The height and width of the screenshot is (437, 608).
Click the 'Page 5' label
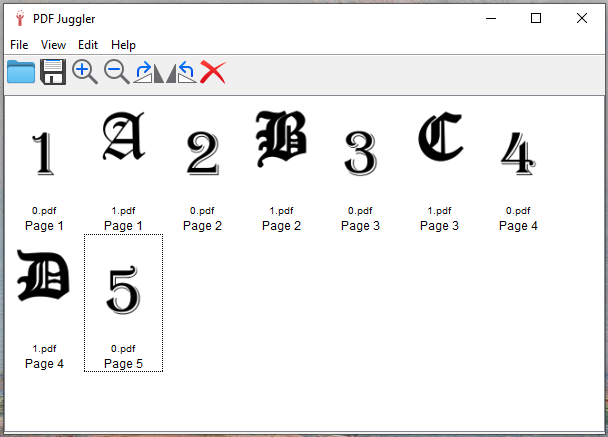click(123, 364)
